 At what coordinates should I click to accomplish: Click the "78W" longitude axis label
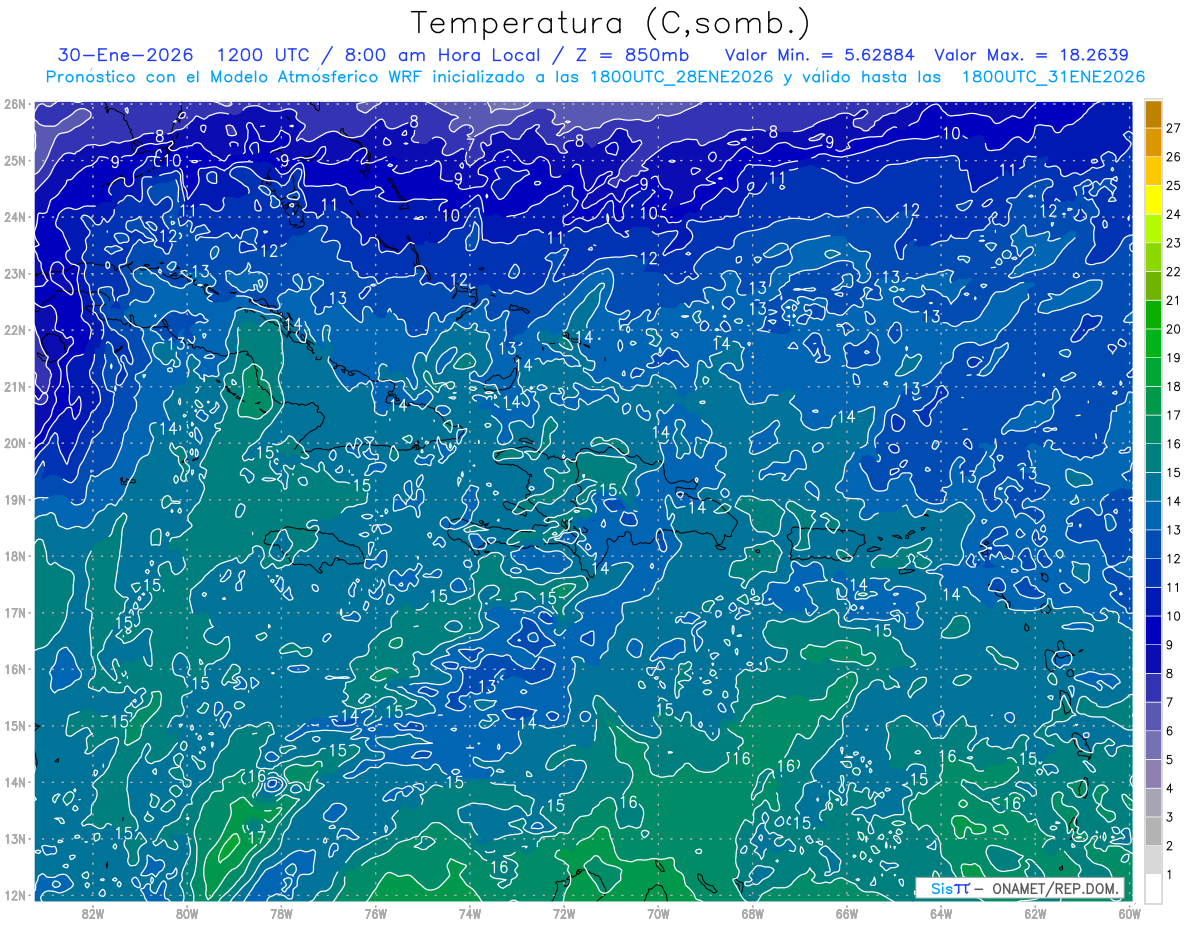(x=281, y=912)
